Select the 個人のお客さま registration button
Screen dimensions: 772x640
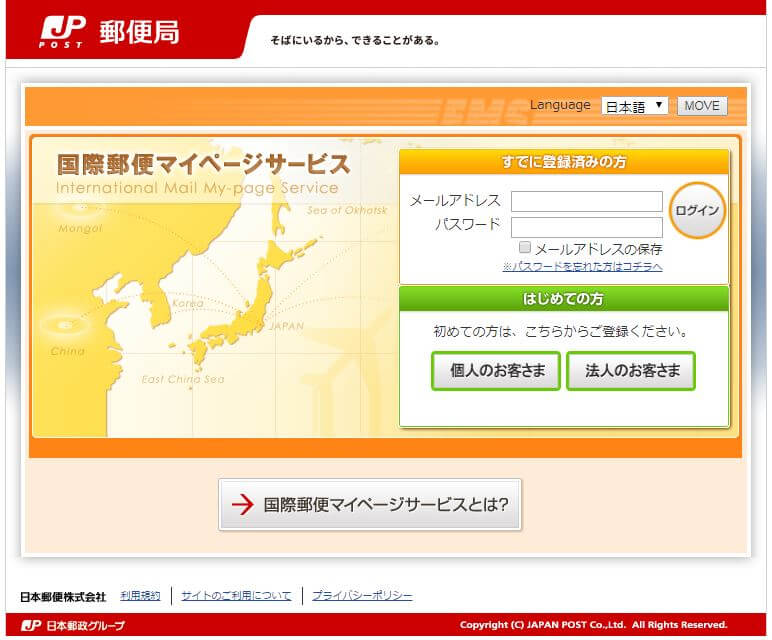click(x=496, y=371)
